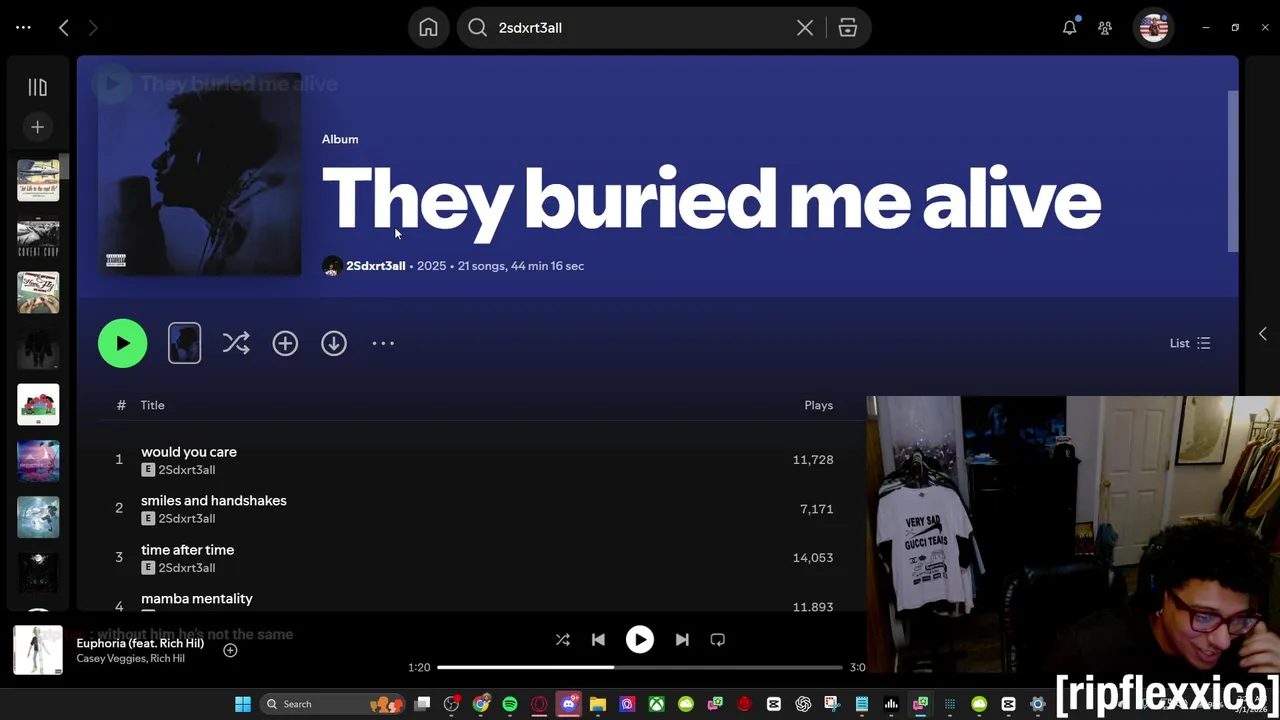Viewport: 1280px width, 720px height.
Task: Open Euphoria now-playing cover thumbnail
Action: pos(38,650)
